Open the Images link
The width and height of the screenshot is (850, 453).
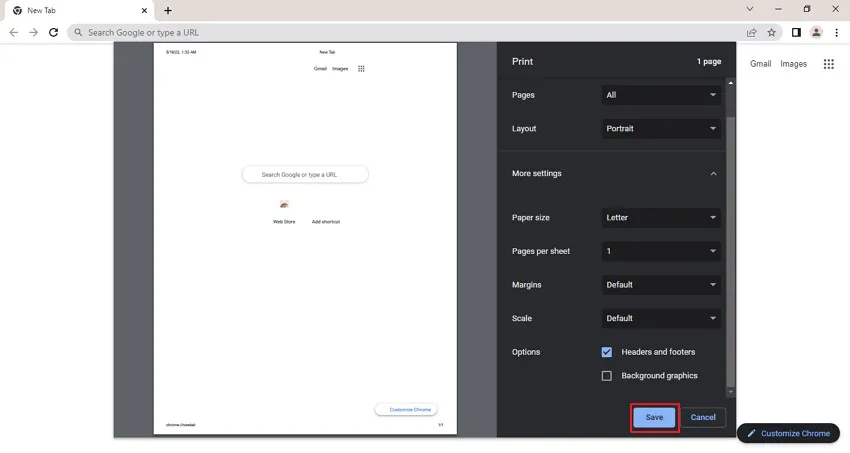(793, 64)
